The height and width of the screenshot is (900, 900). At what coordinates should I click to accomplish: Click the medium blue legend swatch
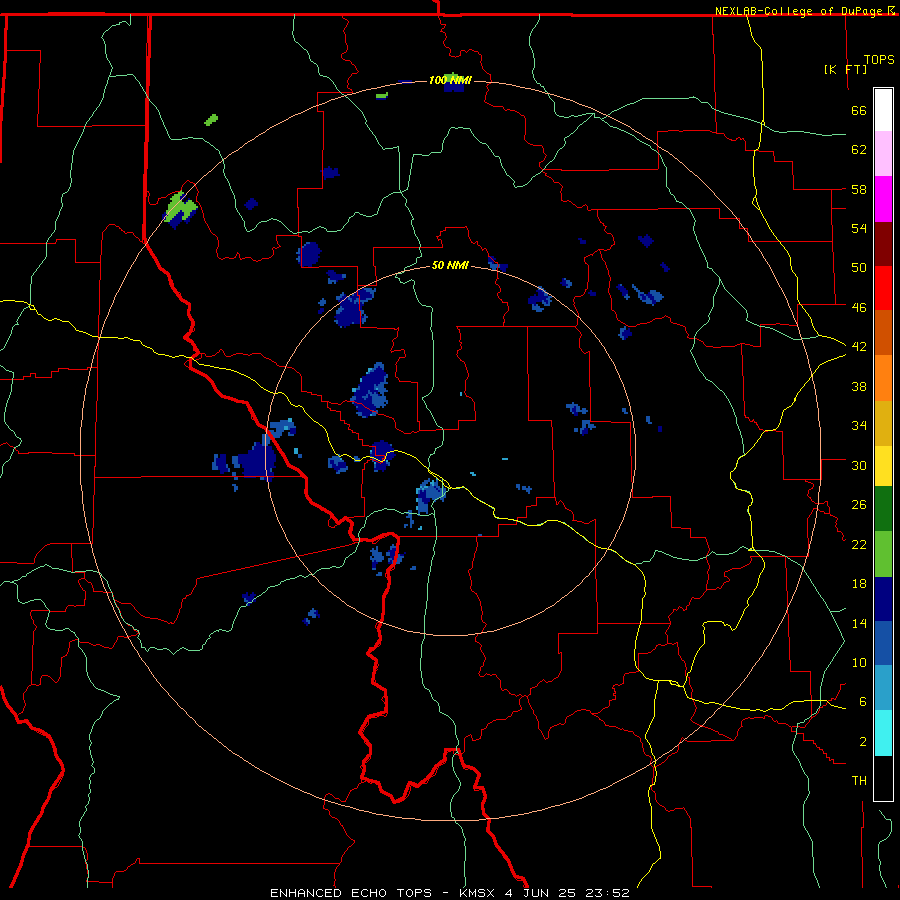coord(883,643)
